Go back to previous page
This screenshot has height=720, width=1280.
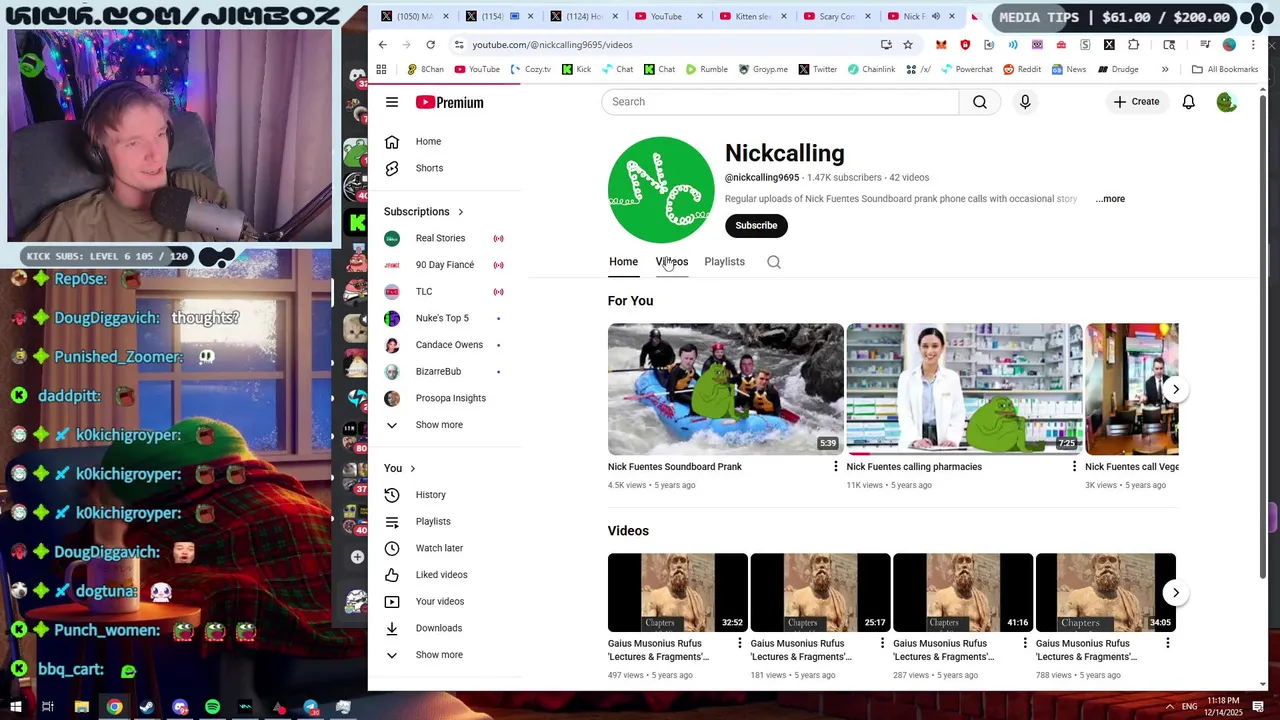[382, 45]
